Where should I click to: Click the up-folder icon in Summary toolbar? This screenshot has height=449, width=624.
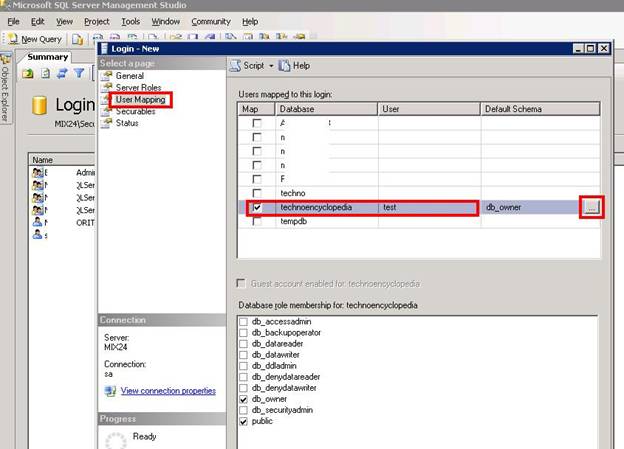[x=28, y=73]
